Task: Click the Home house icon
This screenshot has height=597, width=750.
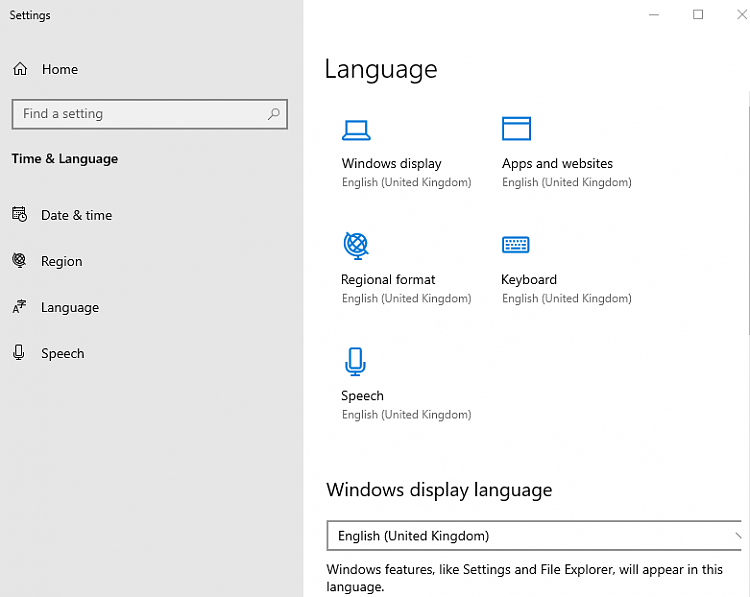Action: tap(20, 69)
